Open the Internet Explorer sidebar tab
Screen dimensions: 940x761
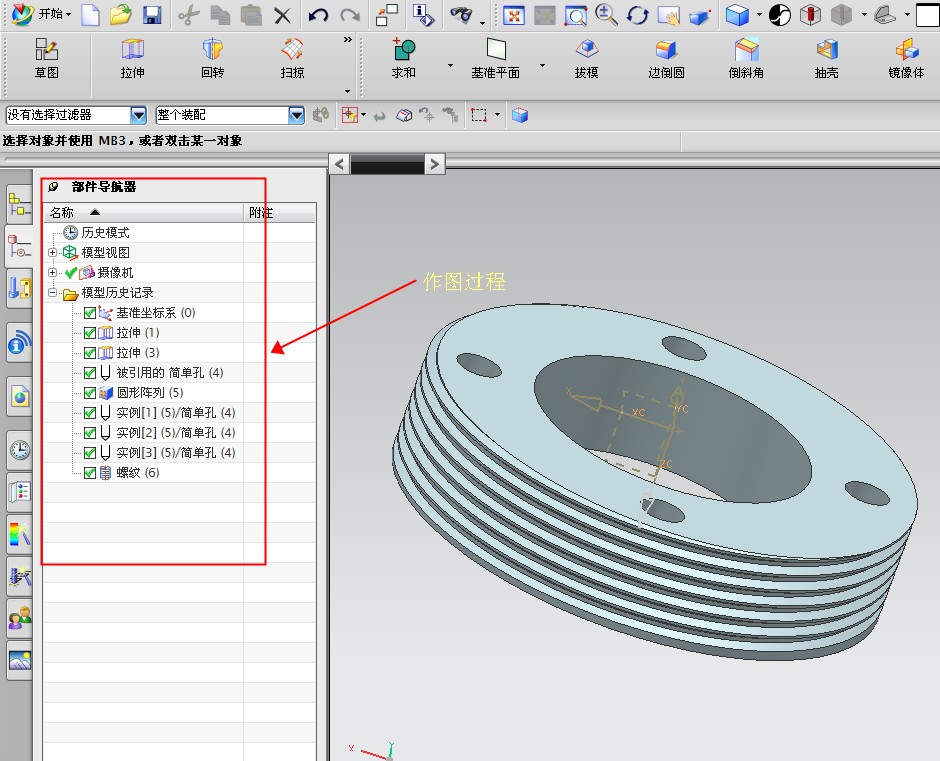click(19, 396)
